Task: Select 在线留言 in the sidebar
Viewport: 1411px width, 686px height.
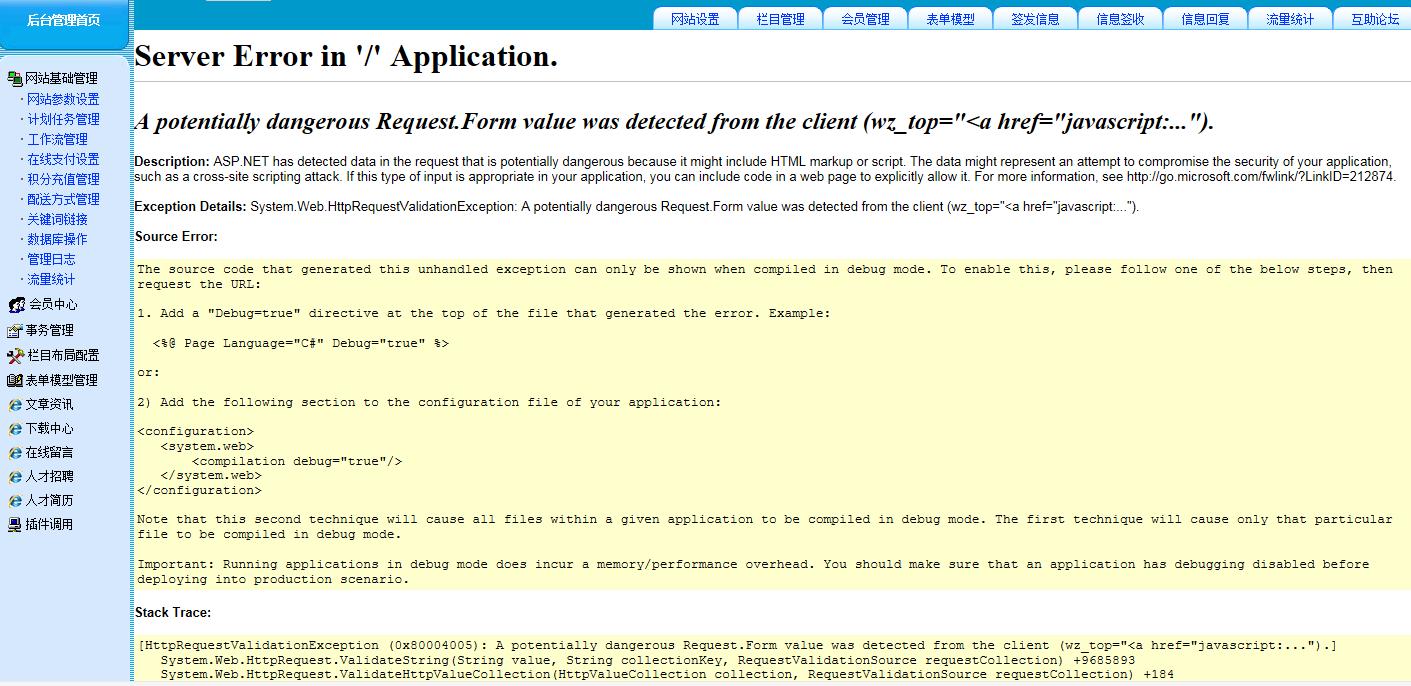Action: [x=49, y=453]
